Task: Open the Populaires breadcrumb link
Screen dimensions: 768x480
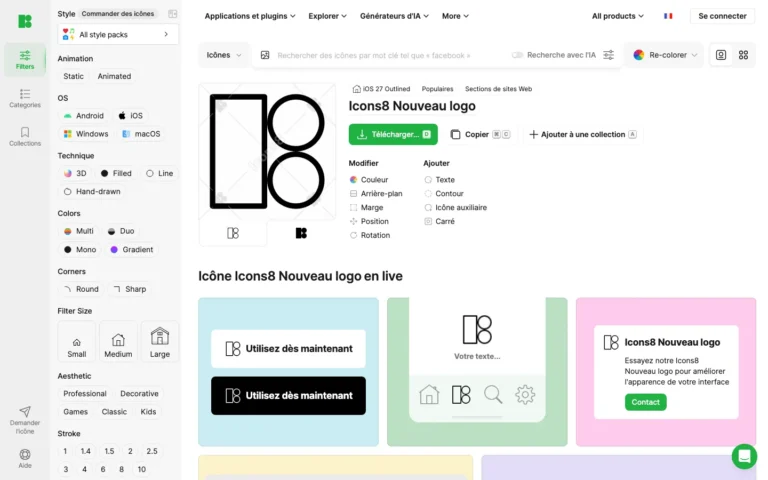Action: [437, 89]
